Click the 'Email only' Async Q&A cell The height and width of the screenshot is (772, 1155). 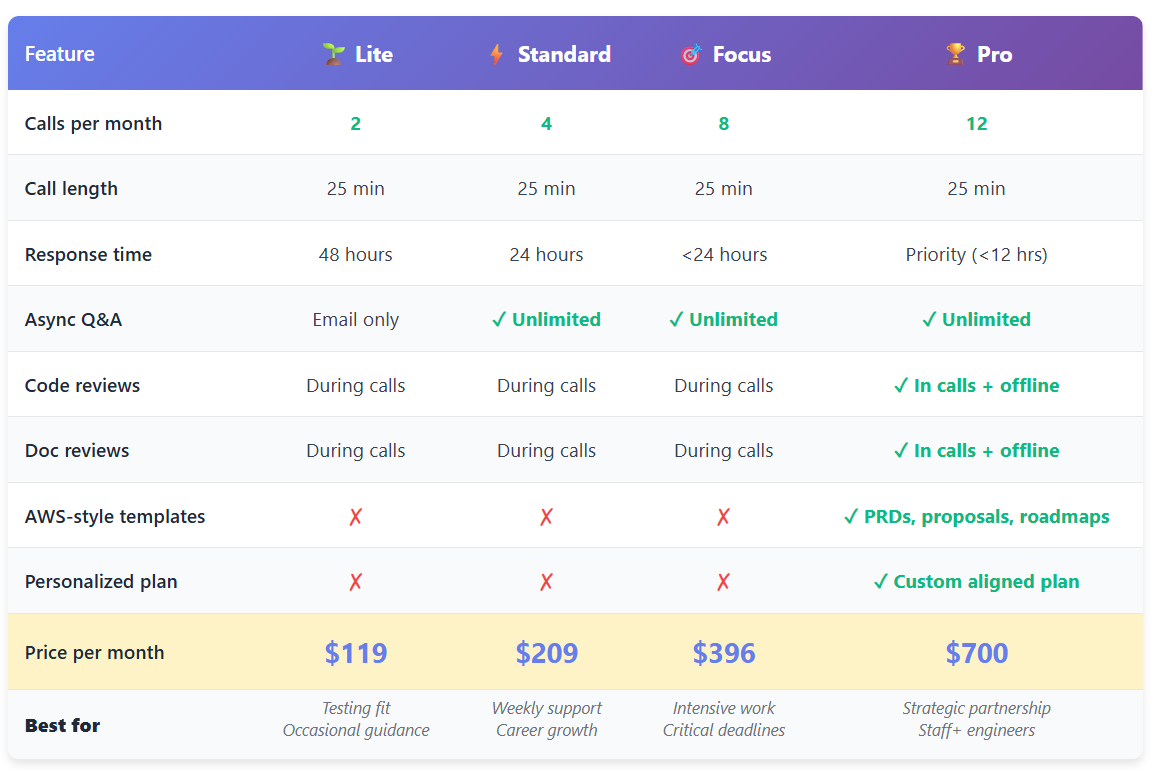point(356,320)
